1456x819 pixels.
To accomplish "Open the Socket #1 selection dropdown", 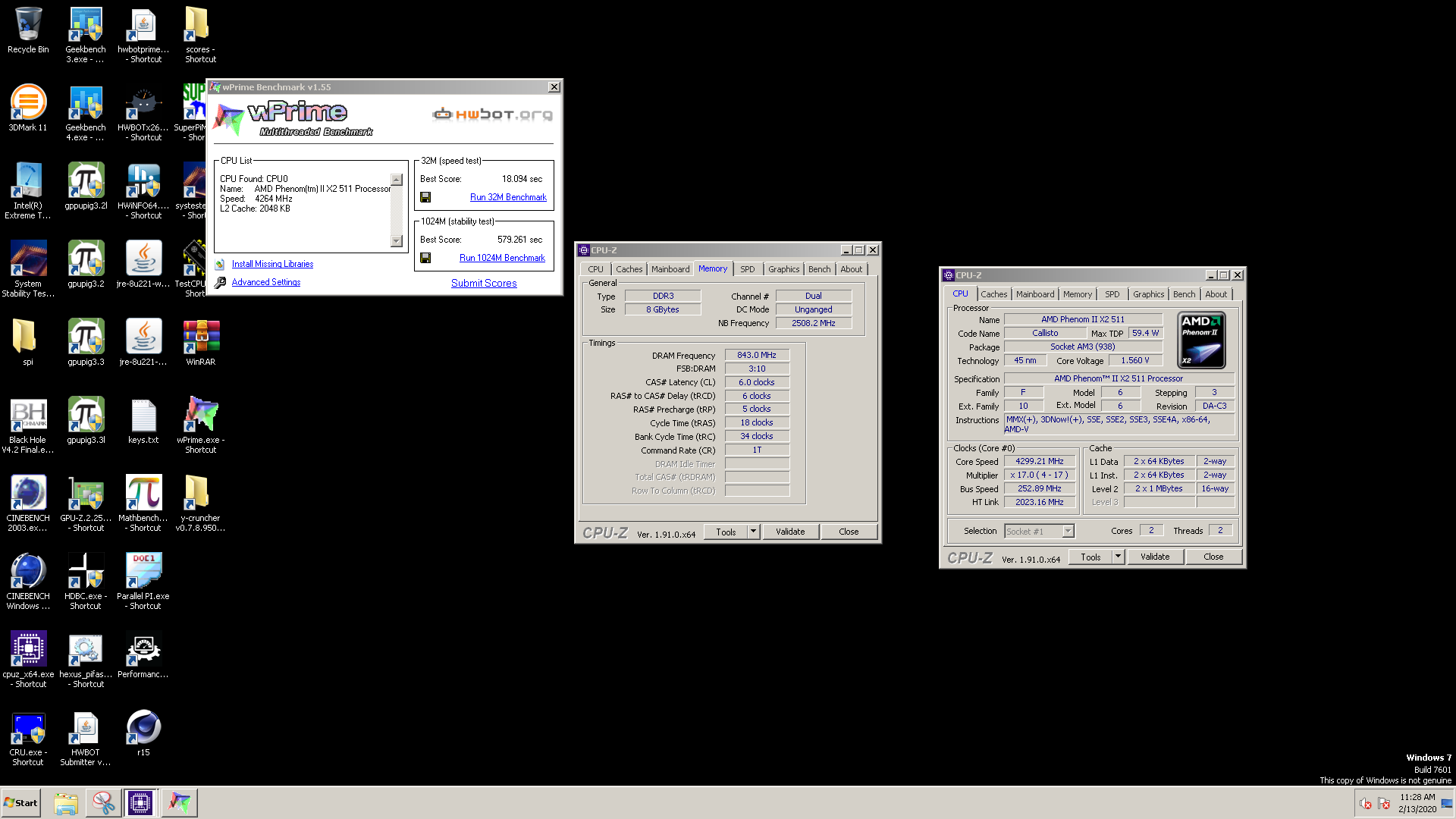I will tap(1039, 532).
